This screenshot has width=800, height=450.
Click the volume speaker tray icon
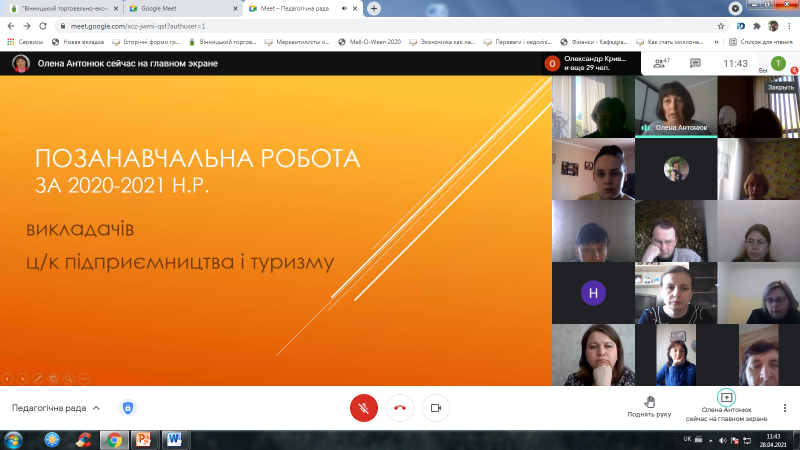click(x=722, y=440)
